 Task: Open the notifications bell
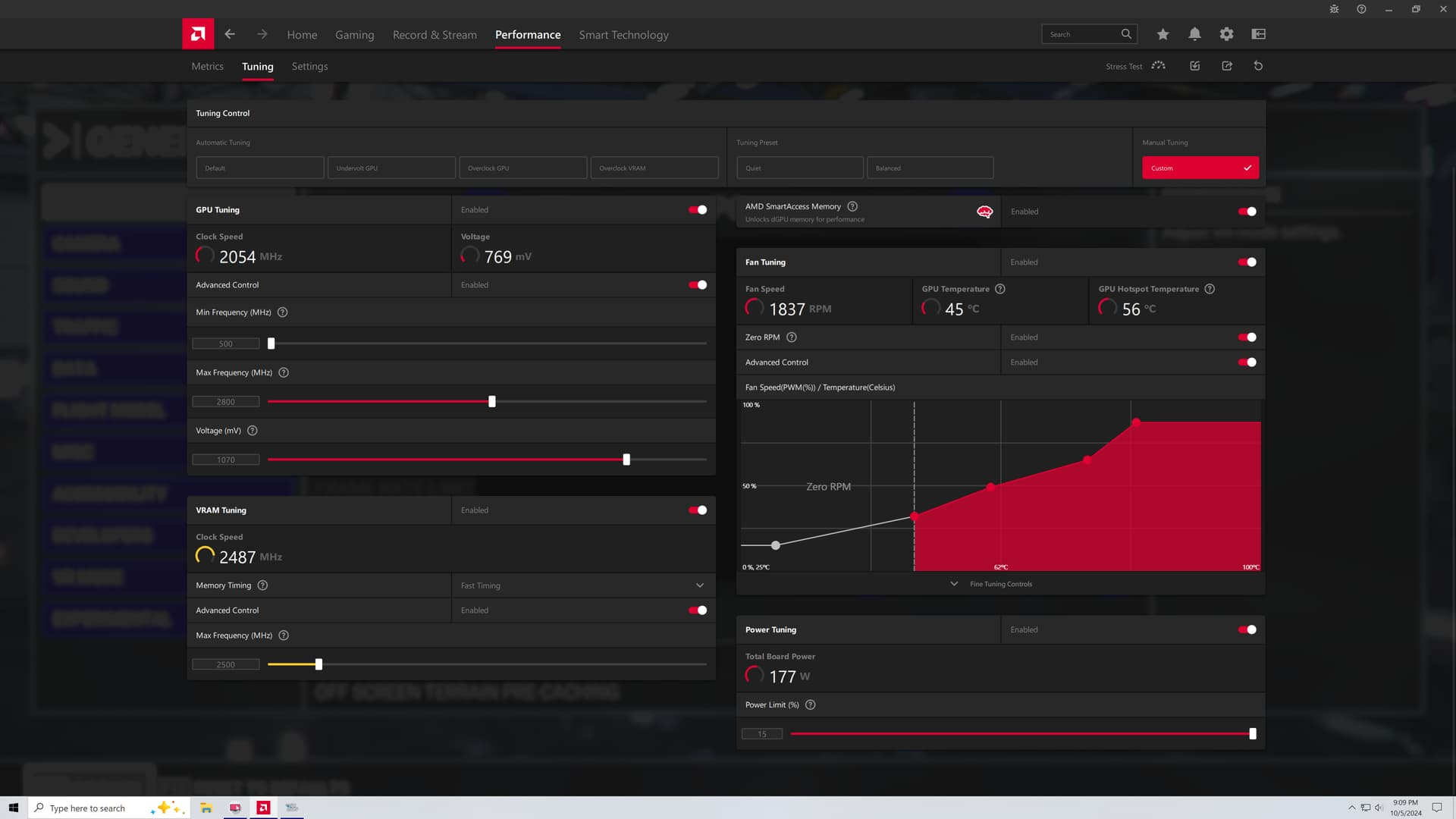1194,34
